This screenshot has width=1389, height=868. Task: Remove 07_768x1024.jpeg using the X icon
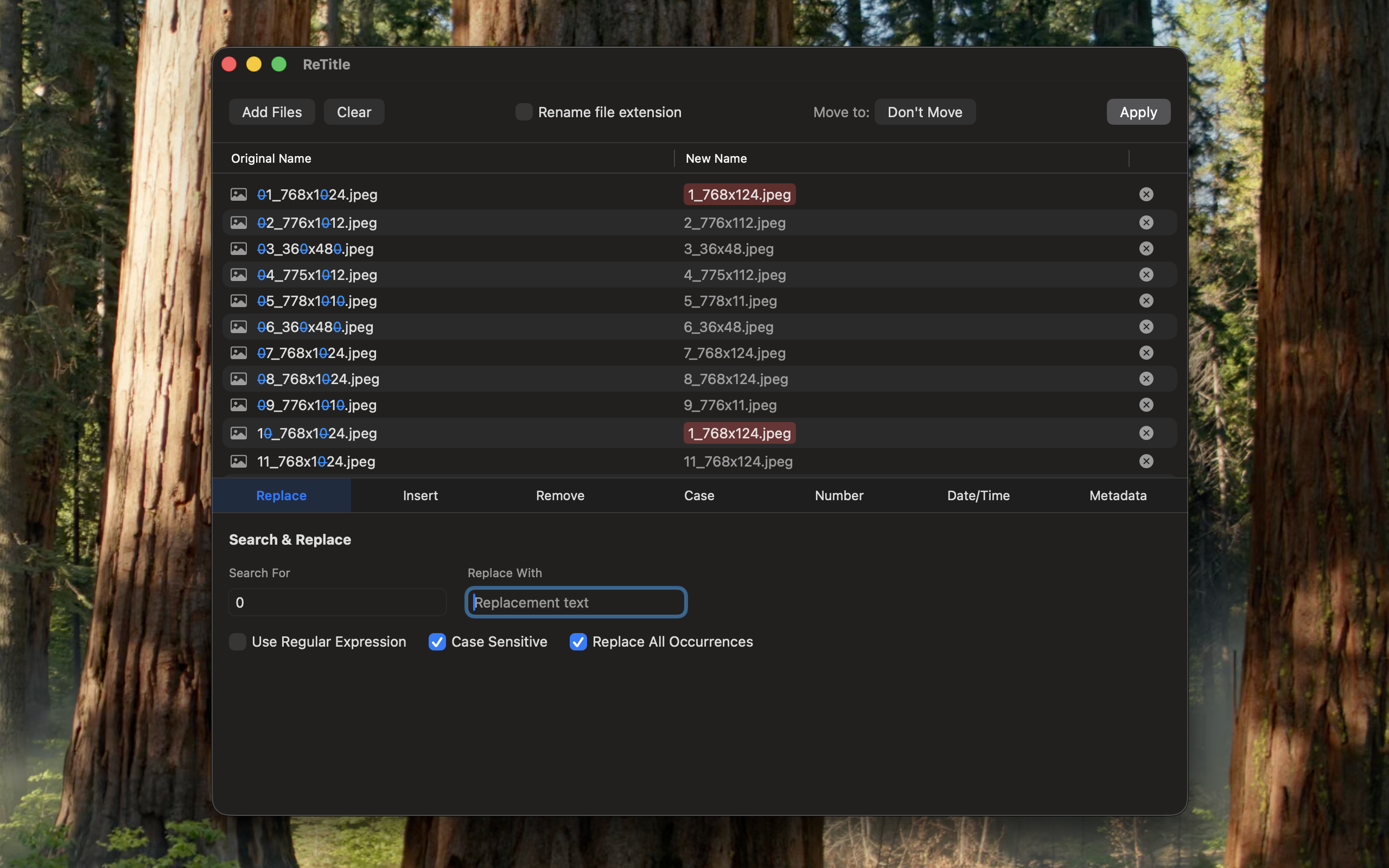(1145, 353)
